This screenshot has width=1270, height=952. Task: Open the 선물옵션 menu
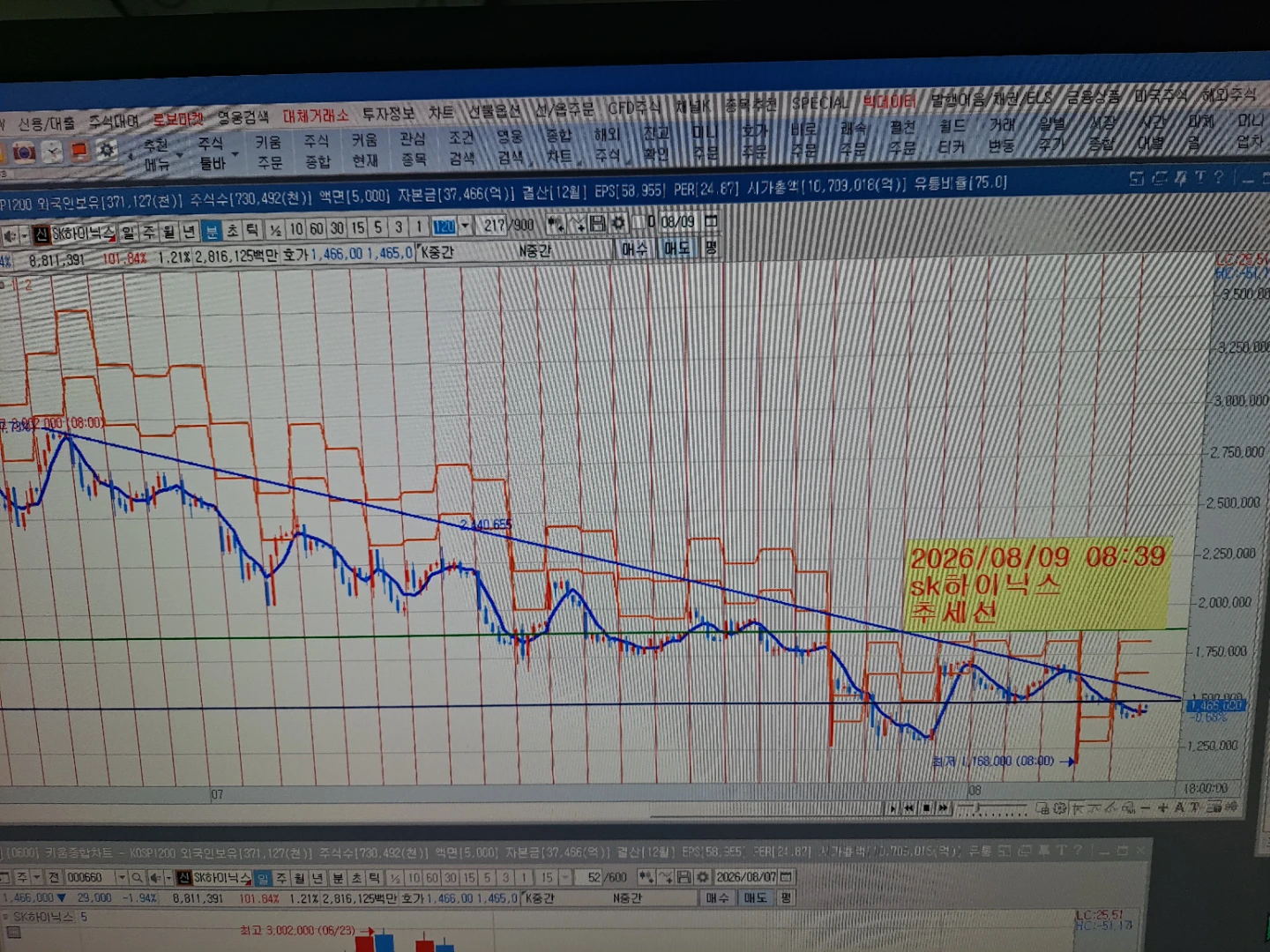pos(494,111)
